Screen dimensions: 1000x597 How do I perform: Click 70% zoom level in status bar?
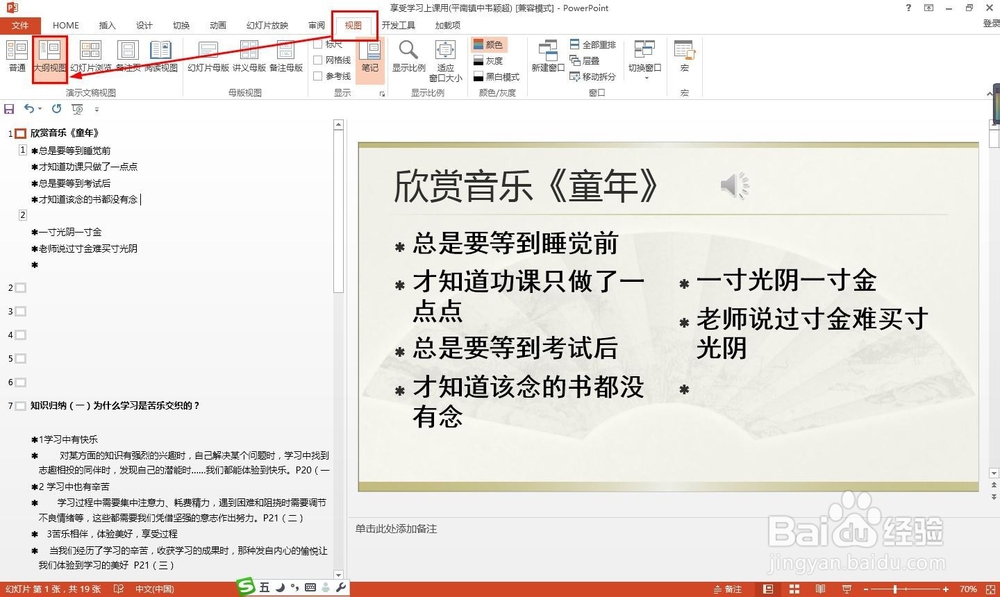click(x=968, y=589)
